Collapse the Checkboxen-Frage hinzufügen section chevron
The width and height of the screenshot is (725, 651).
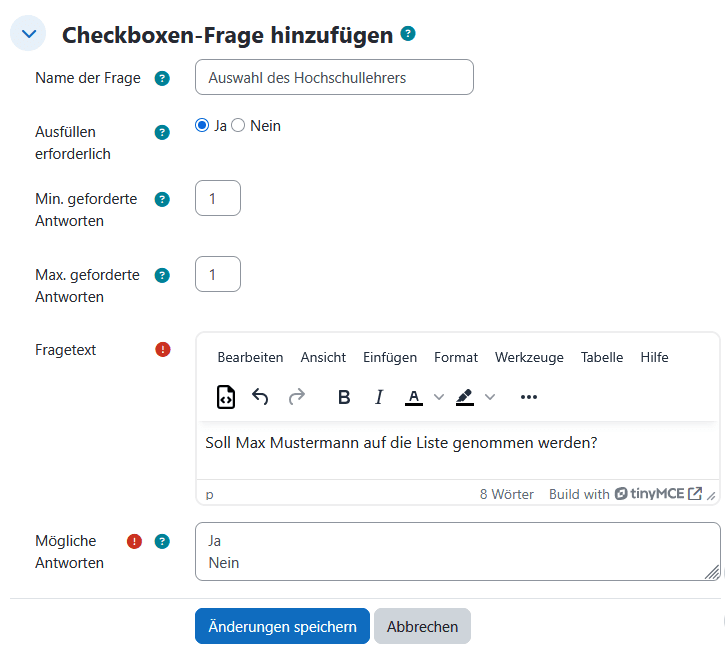28,33
